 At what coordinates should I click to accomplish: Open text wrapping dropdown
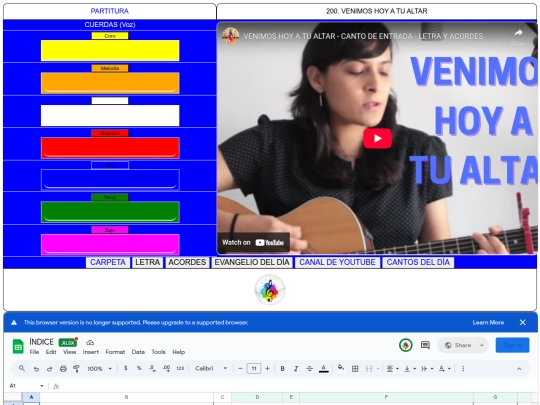point(427,368)
